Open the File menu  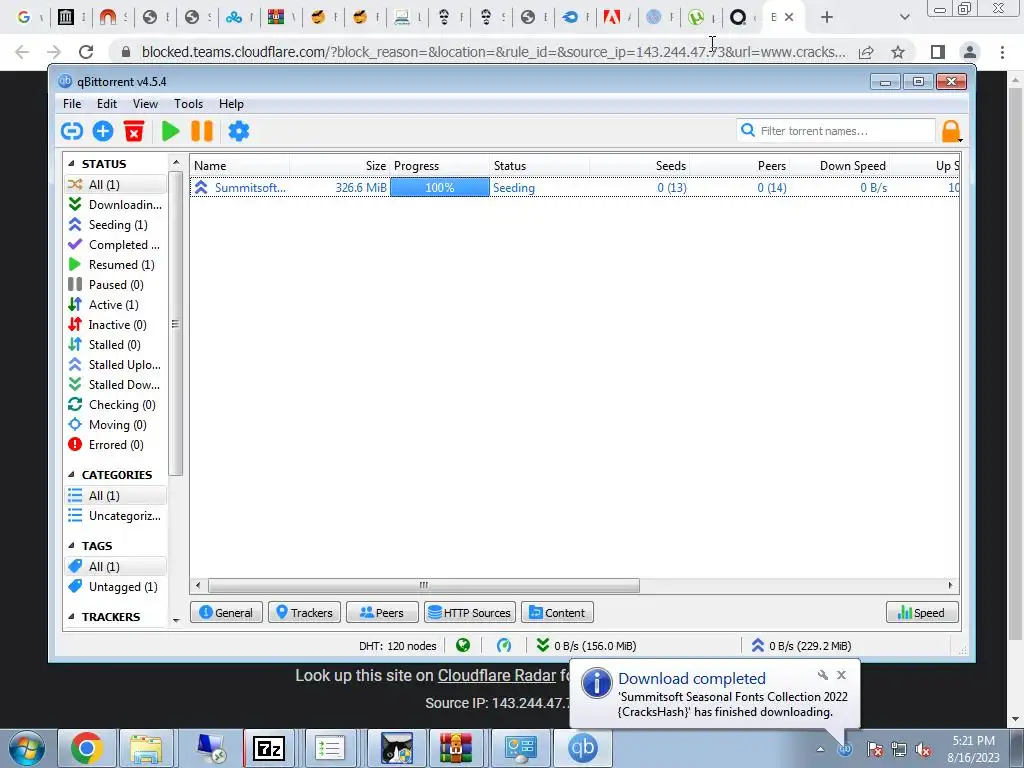point(72,104)
